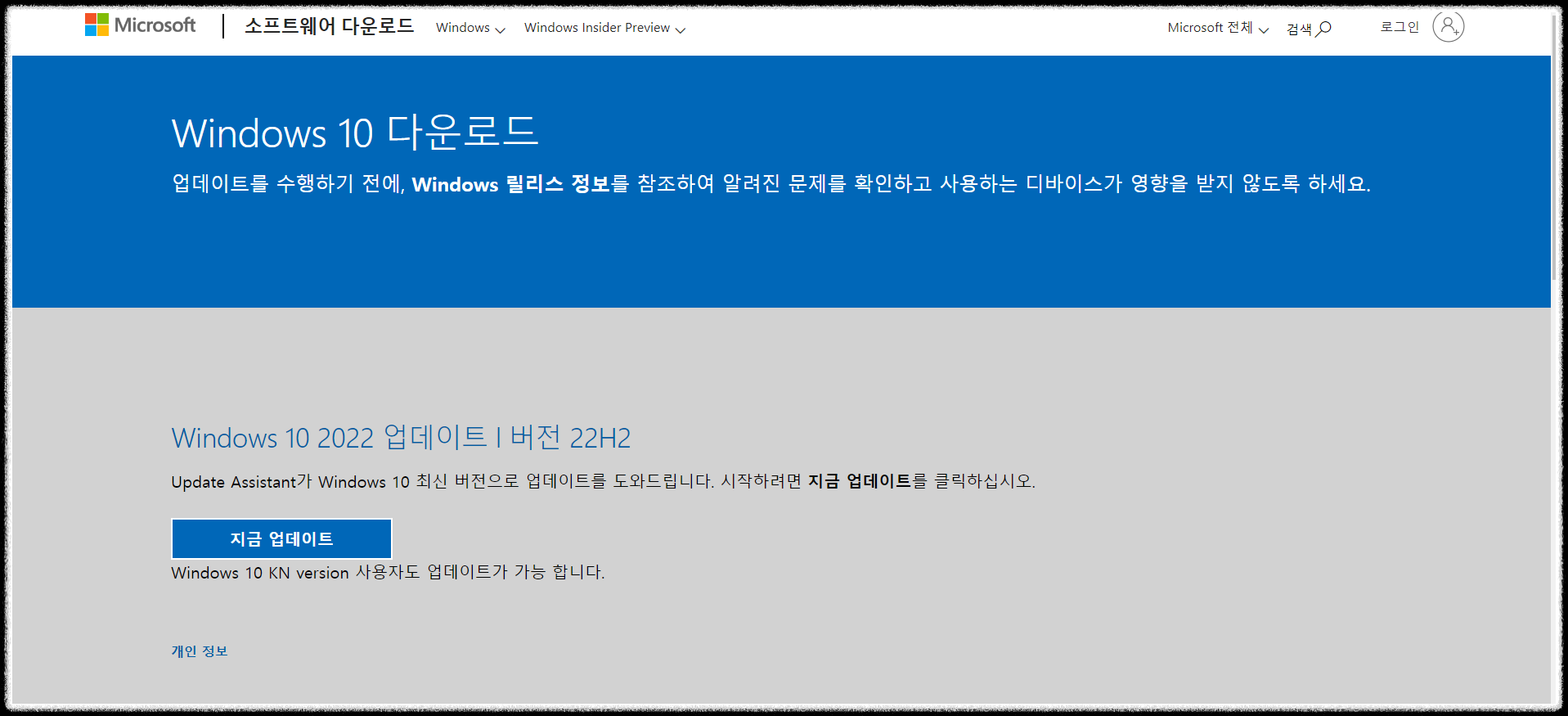
Task: Click the 로그인 sign-in link
Action: click(1400, 27)
